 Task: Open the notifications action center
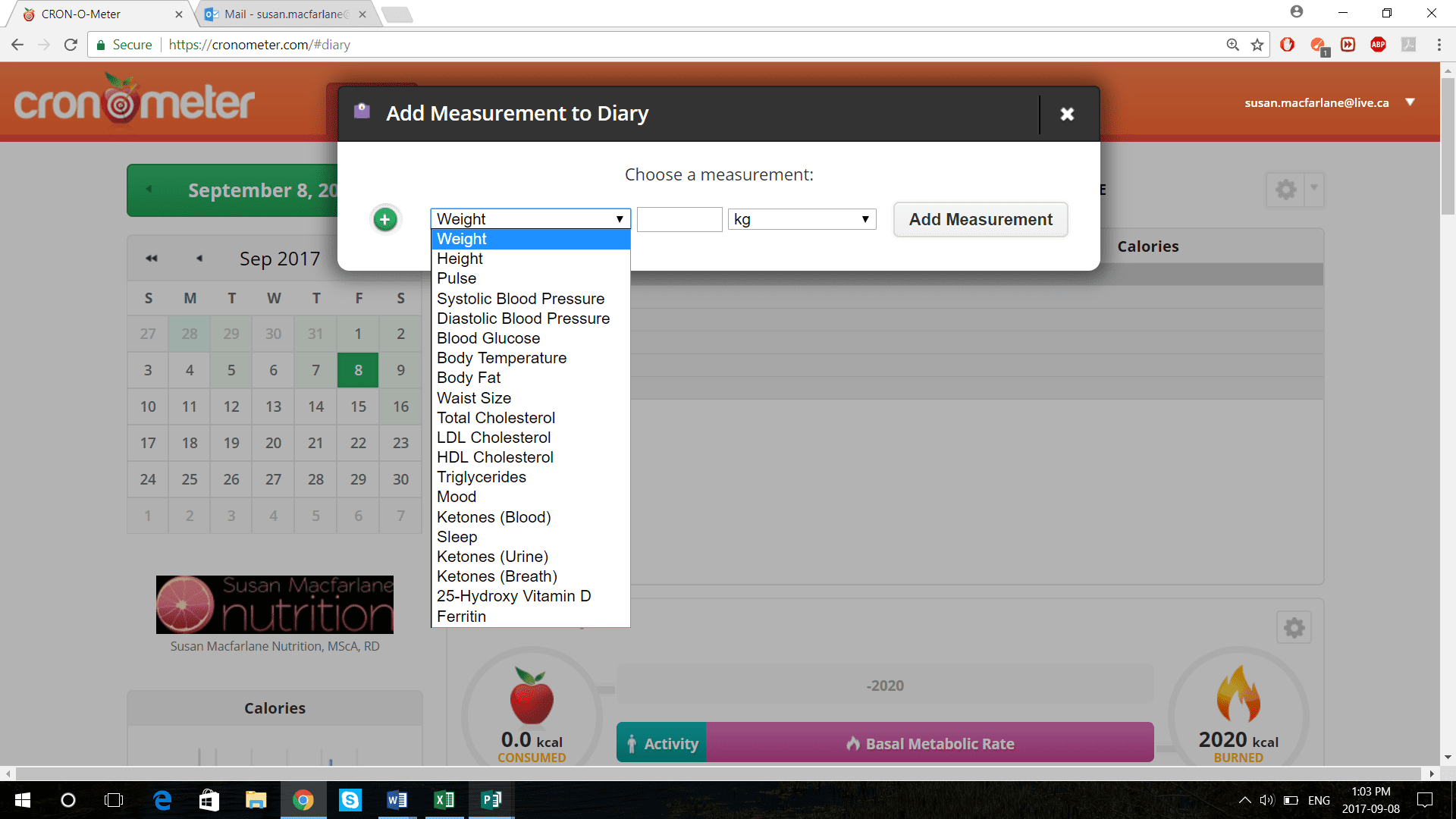1425,800
